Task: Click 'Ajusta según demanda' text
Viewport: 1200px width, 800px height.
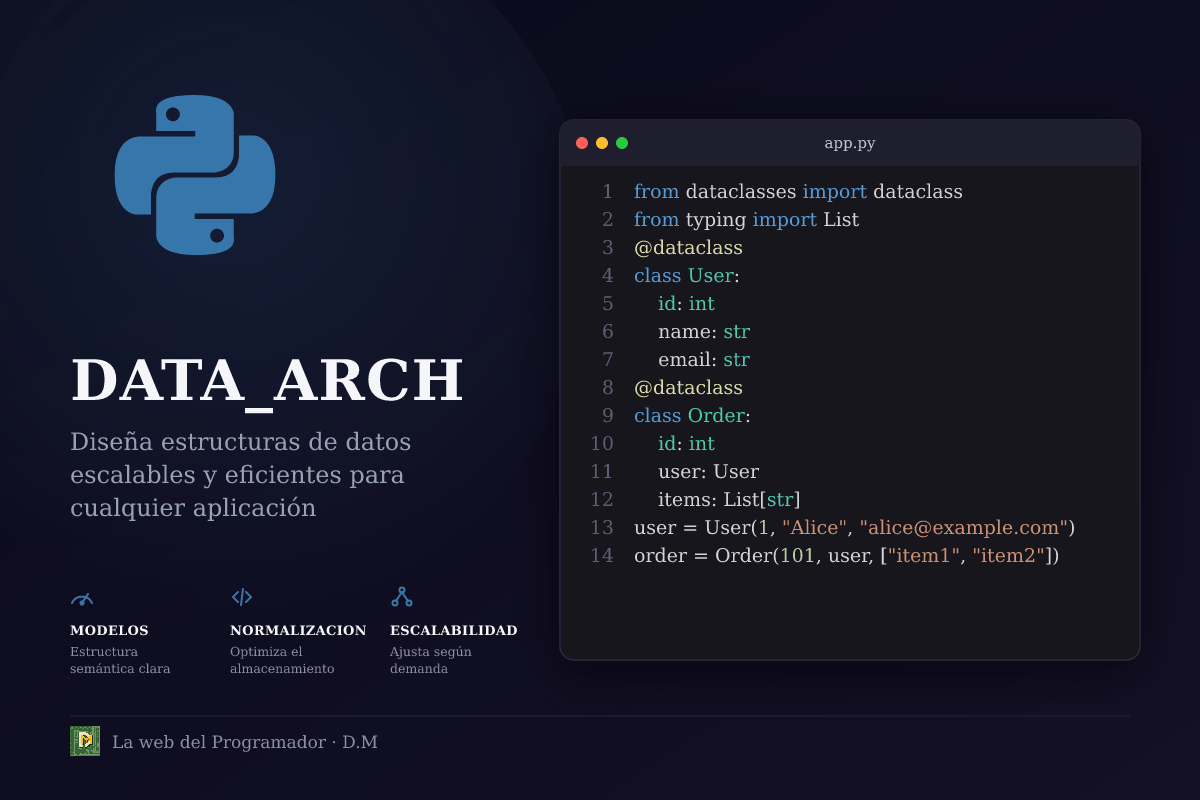Action: click(x=431, y=660)
